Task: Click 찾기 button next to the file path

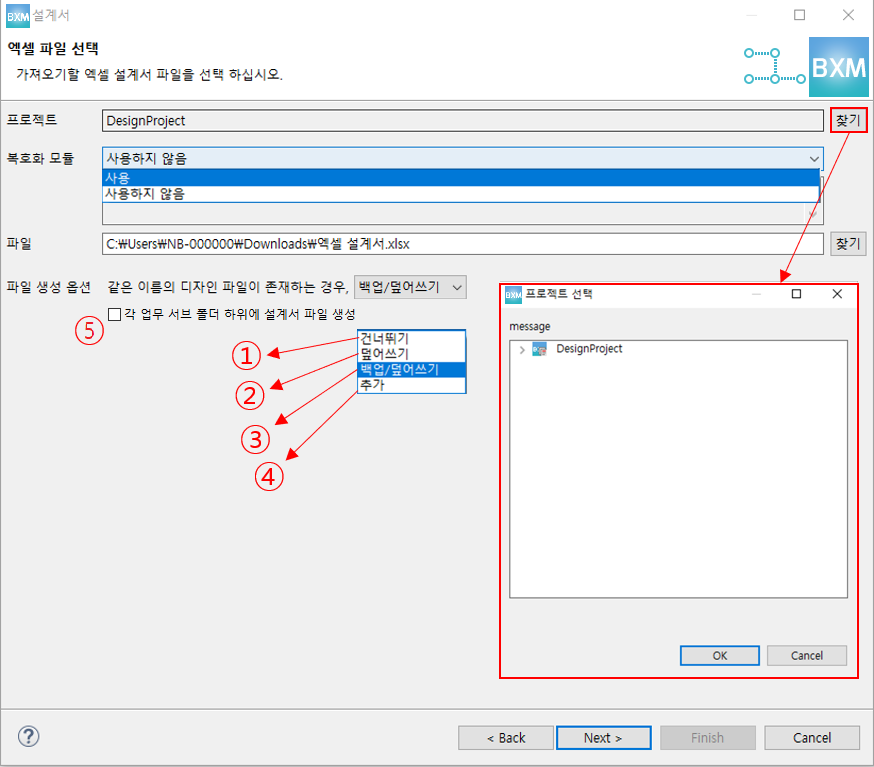Action: 847,243
